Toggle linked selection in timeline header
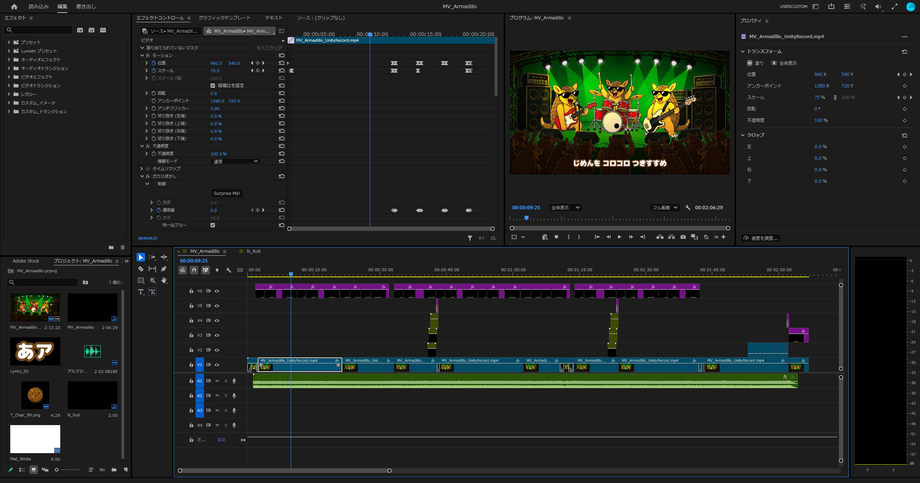This screenshot has height=483, width=920. (205, 270)
